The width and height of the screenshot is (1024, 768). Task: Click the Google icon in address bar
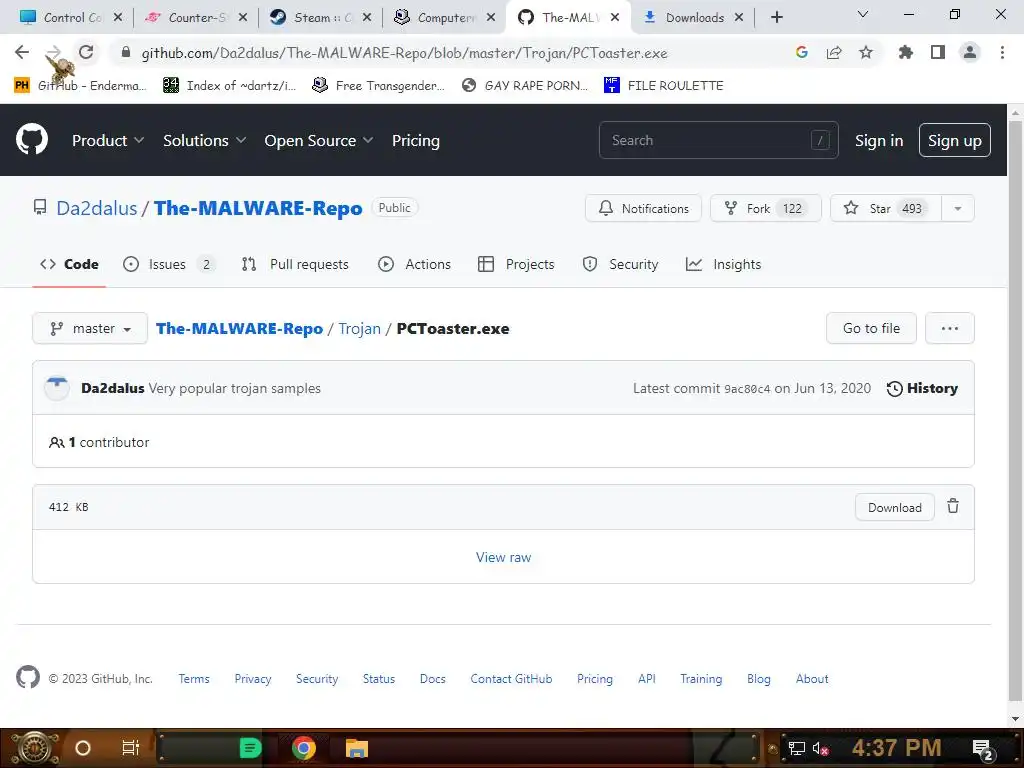(x=802, y=53)
